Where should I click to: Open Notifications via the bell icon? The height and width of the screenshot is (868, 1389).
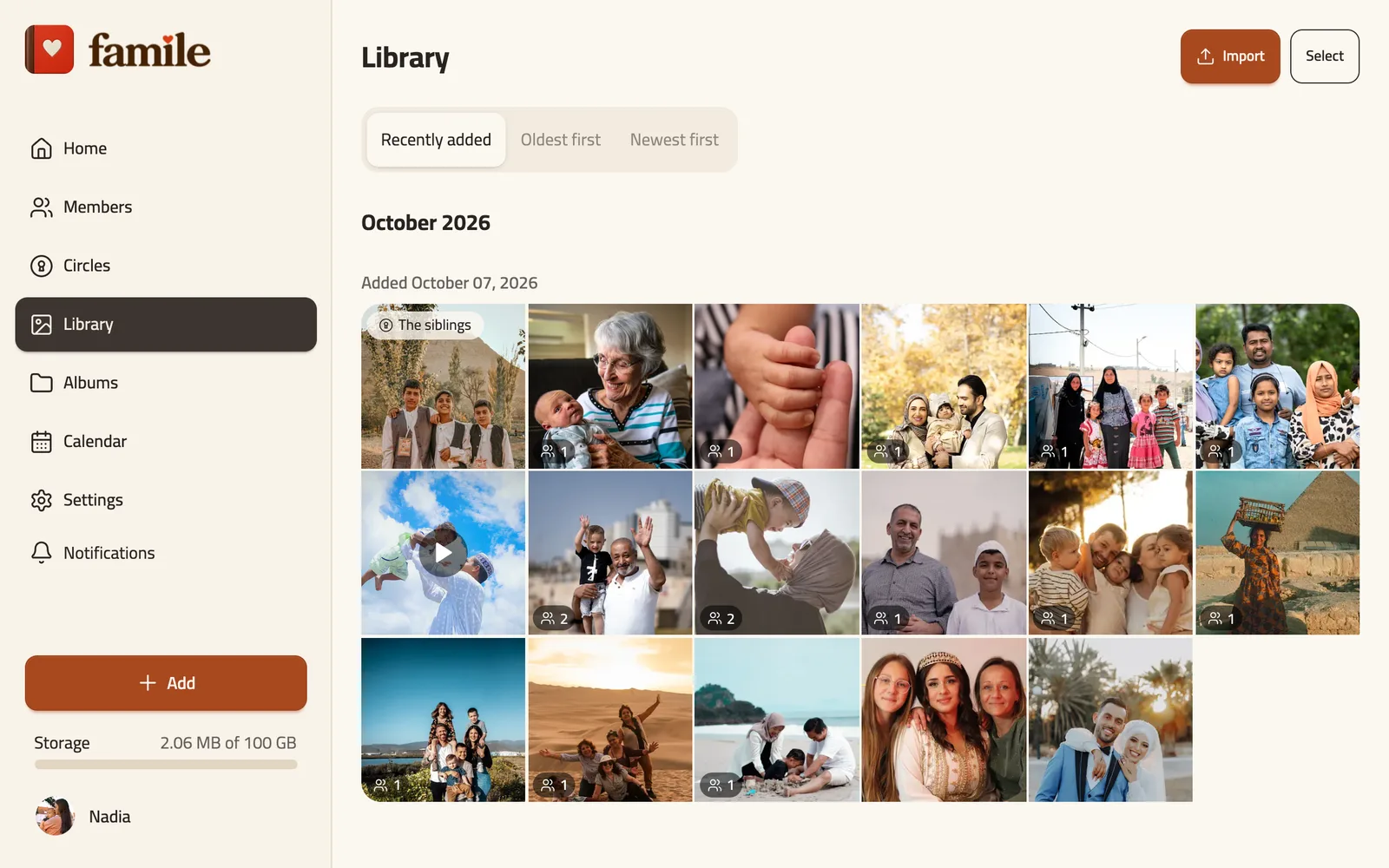pos(41,553)
